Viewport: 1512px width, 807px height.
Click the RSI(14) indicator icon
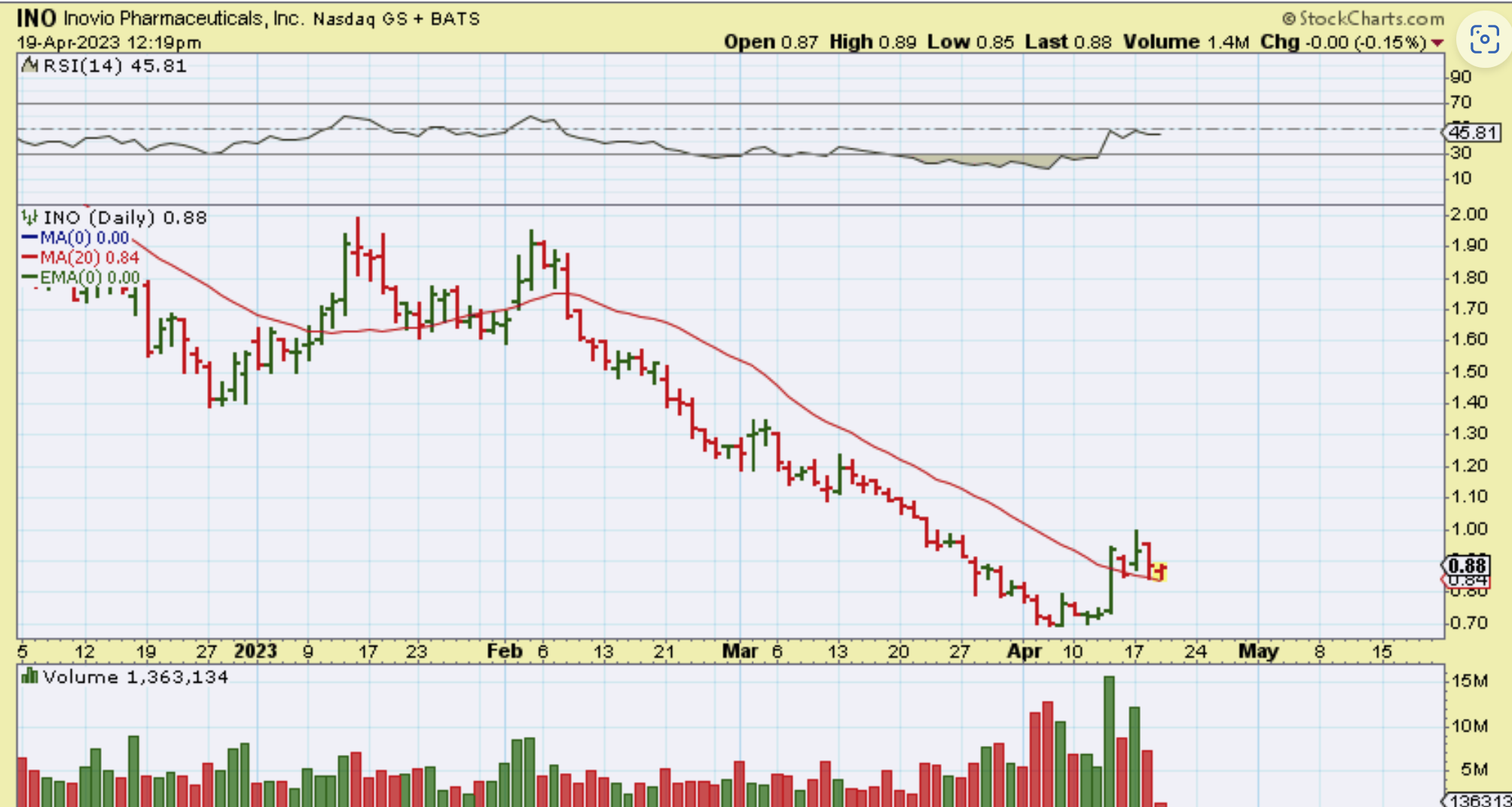tap(29, 66)
